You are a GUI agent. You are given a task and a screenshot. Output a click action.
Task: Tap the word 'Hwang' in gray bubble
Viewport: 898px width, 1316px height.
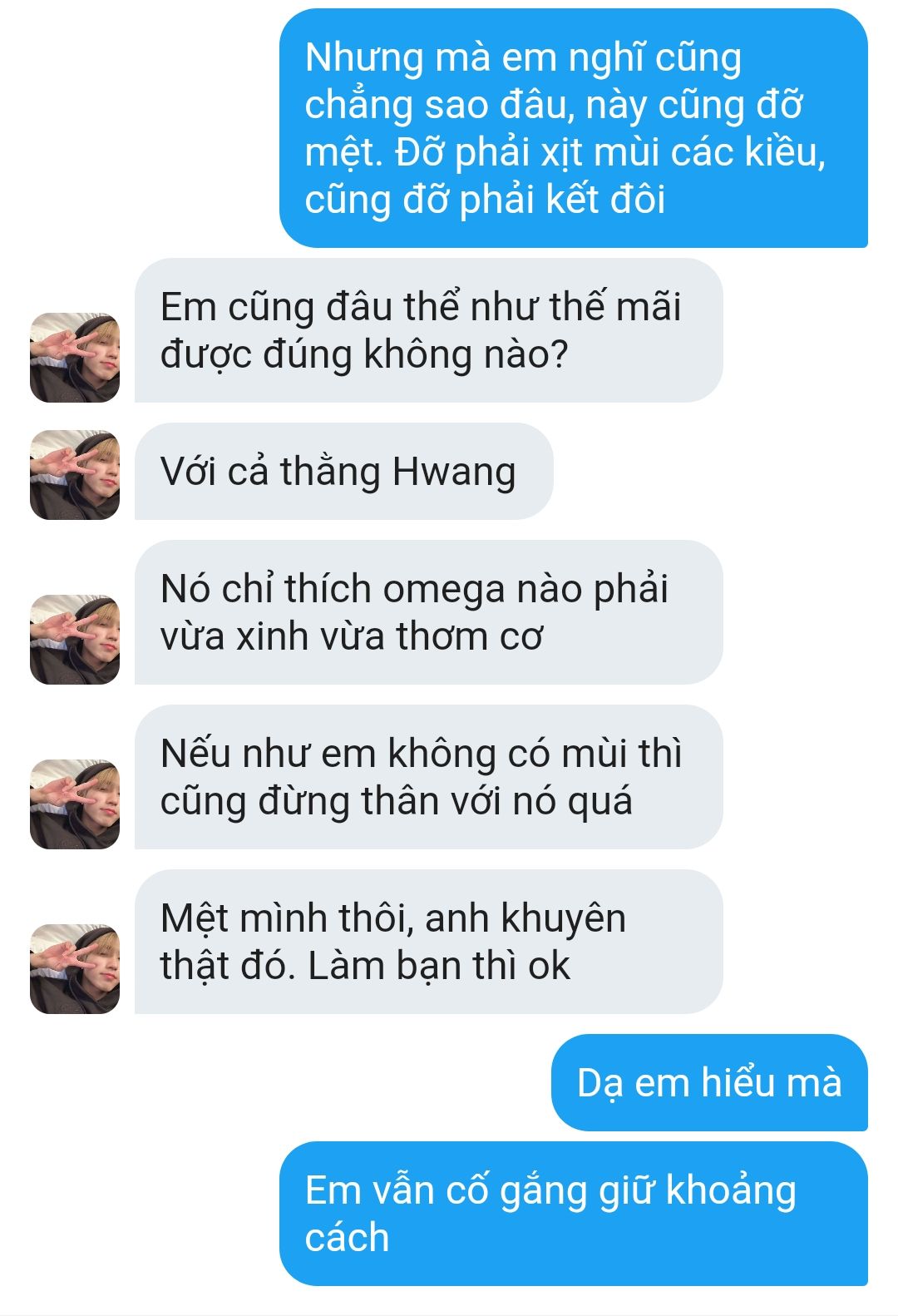[x=454, y=472]
